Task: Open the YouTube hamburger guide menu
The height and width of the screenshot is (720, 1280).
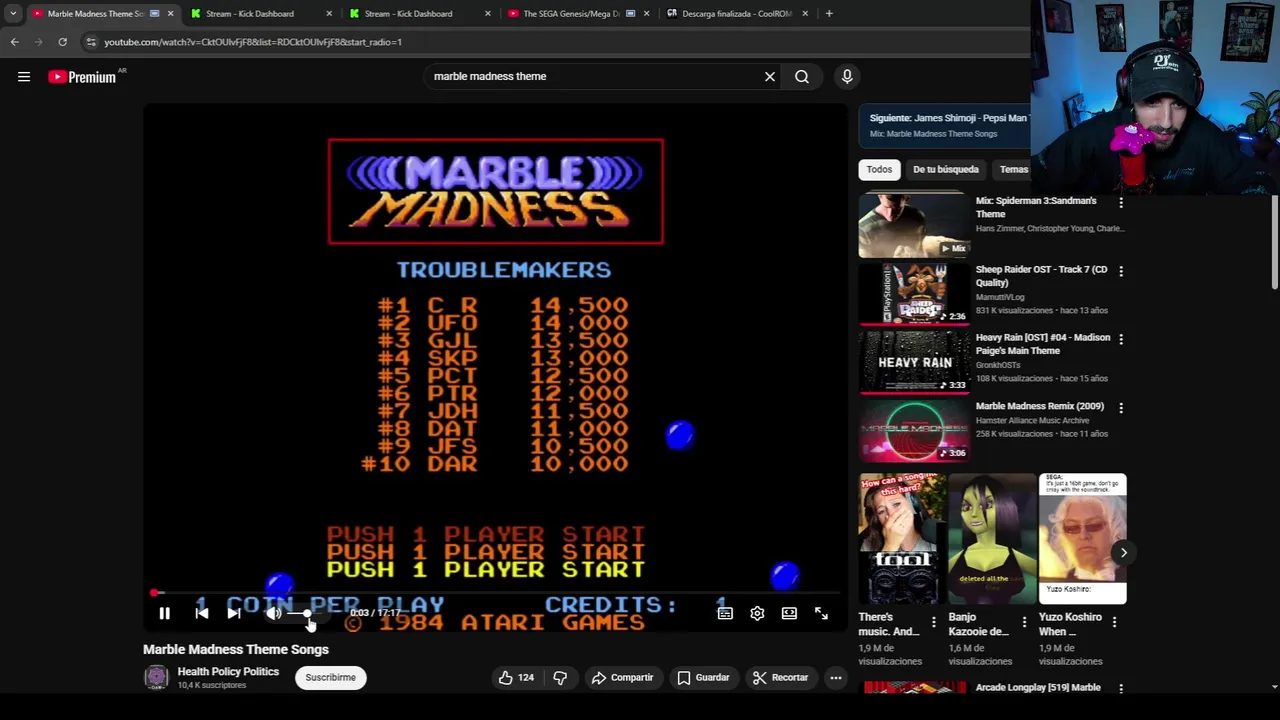Action: [x=24, y=77]
